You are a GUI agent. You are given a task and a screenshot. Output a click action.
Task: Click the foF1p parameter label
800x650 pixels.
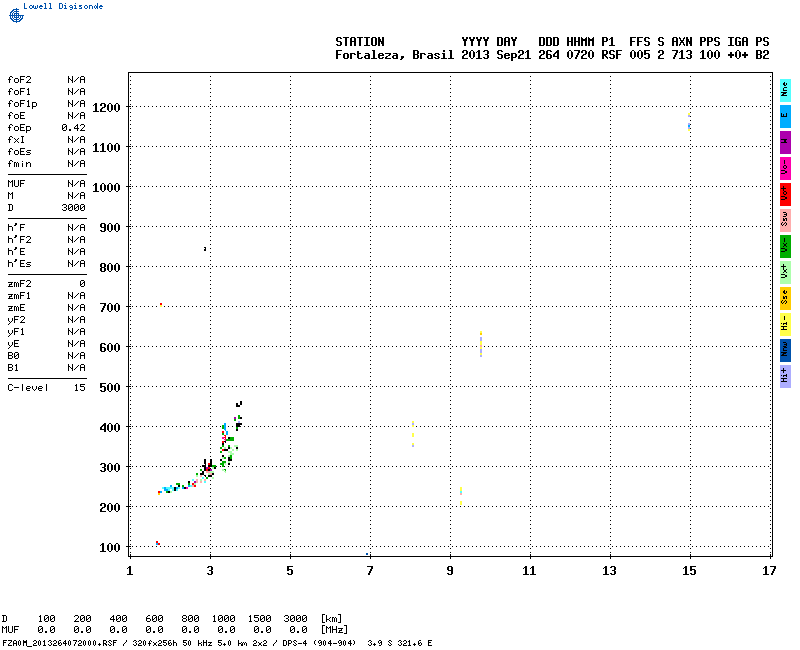point(22,104)
